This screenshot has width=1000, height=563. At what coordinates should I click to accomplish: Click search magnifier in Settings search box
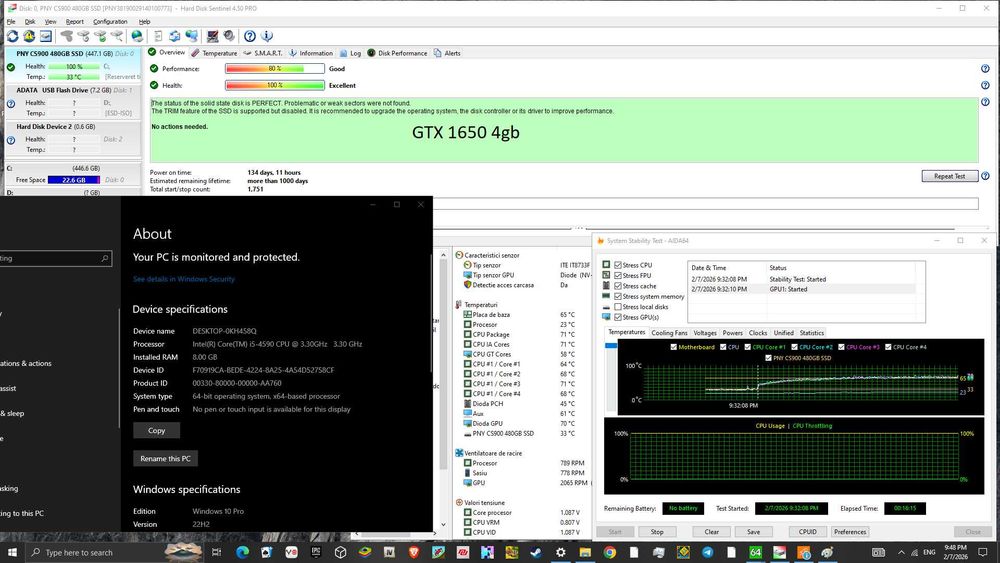coord(105,258)
